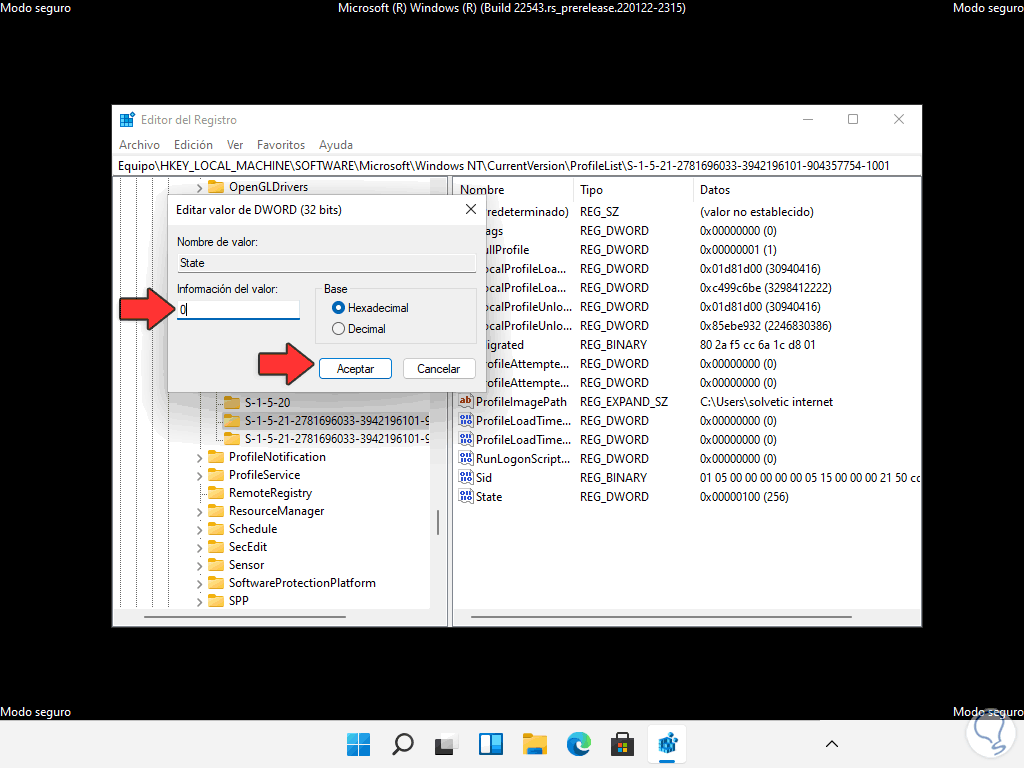Open the Ver menu
This screenshot has height=768, width=1024.
coord(235,145)
